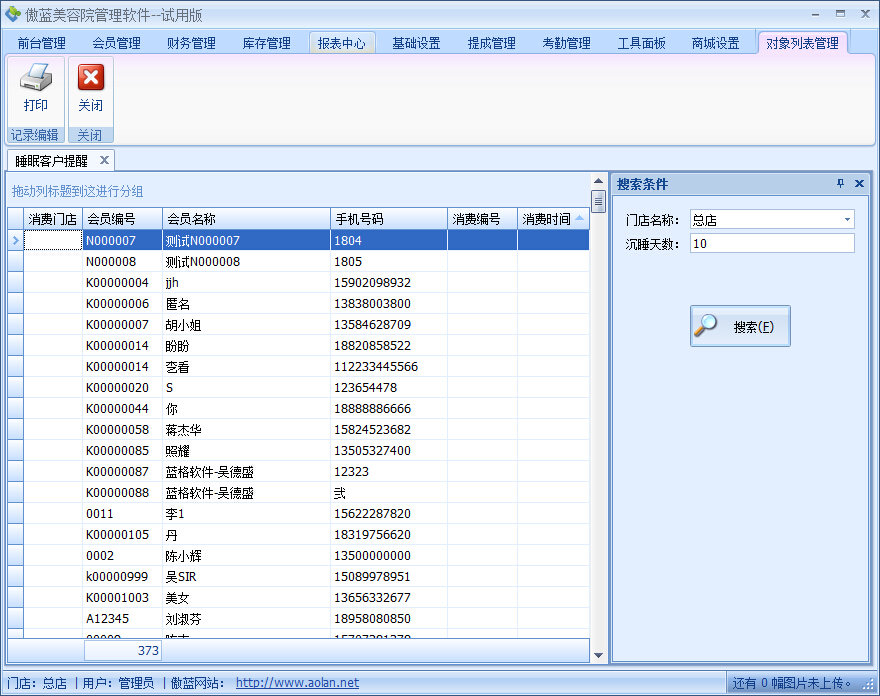Image resolution: width=880 pixels, height=696 pixels.
Task: Click the app logo icon in title bar
Action: tap(13, 14)
